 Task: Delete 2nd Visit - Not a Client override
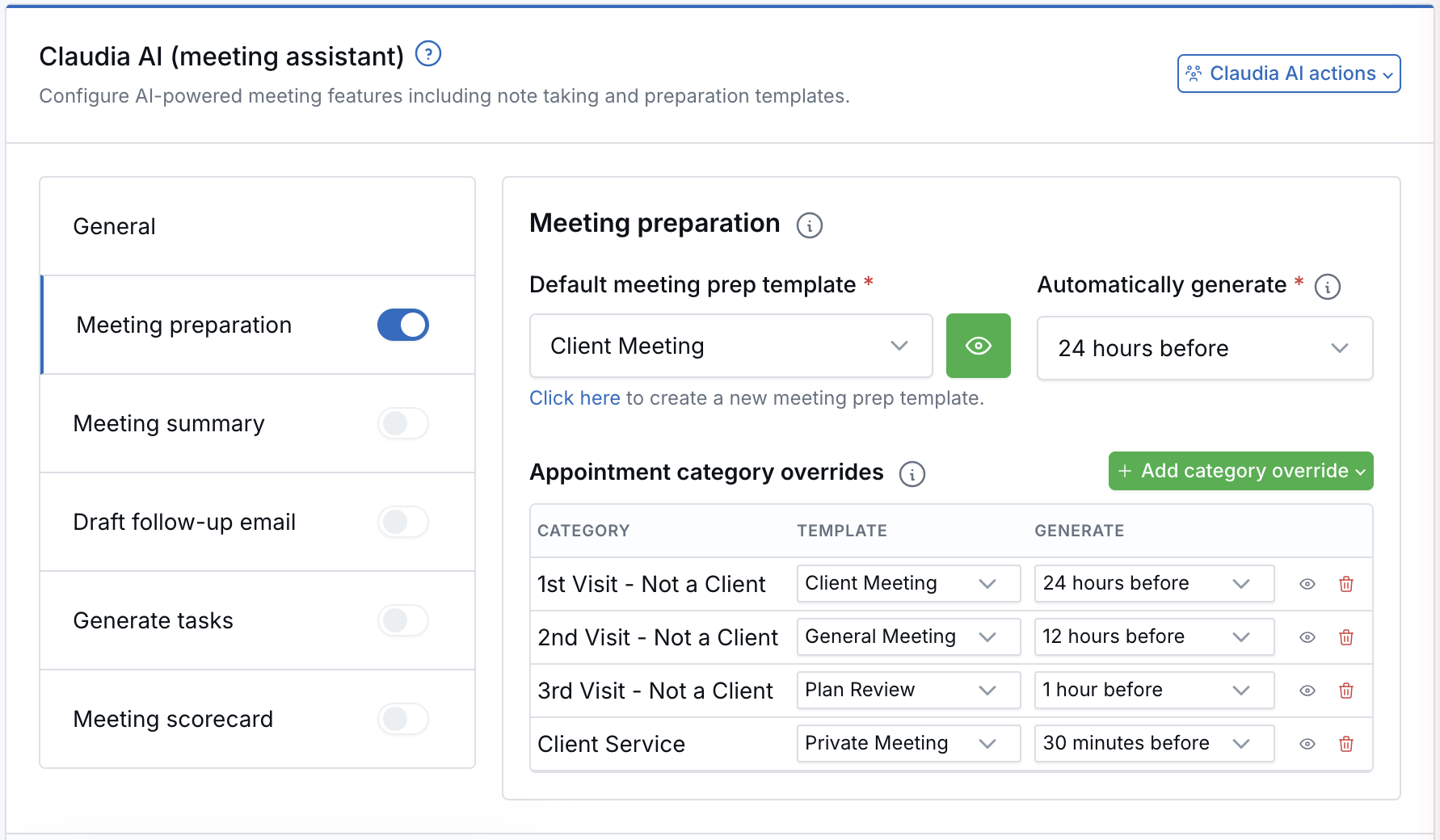point(1346,637)
